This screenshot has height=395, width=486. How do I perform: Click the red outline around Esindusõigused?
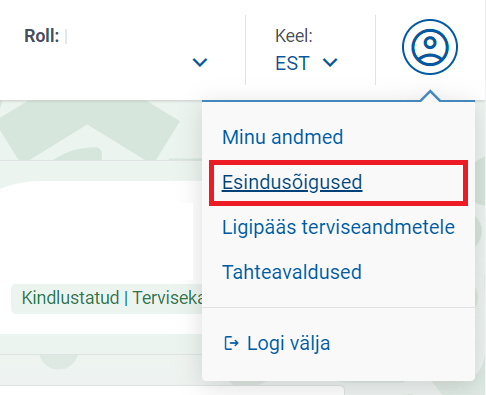tap(338, 183)
